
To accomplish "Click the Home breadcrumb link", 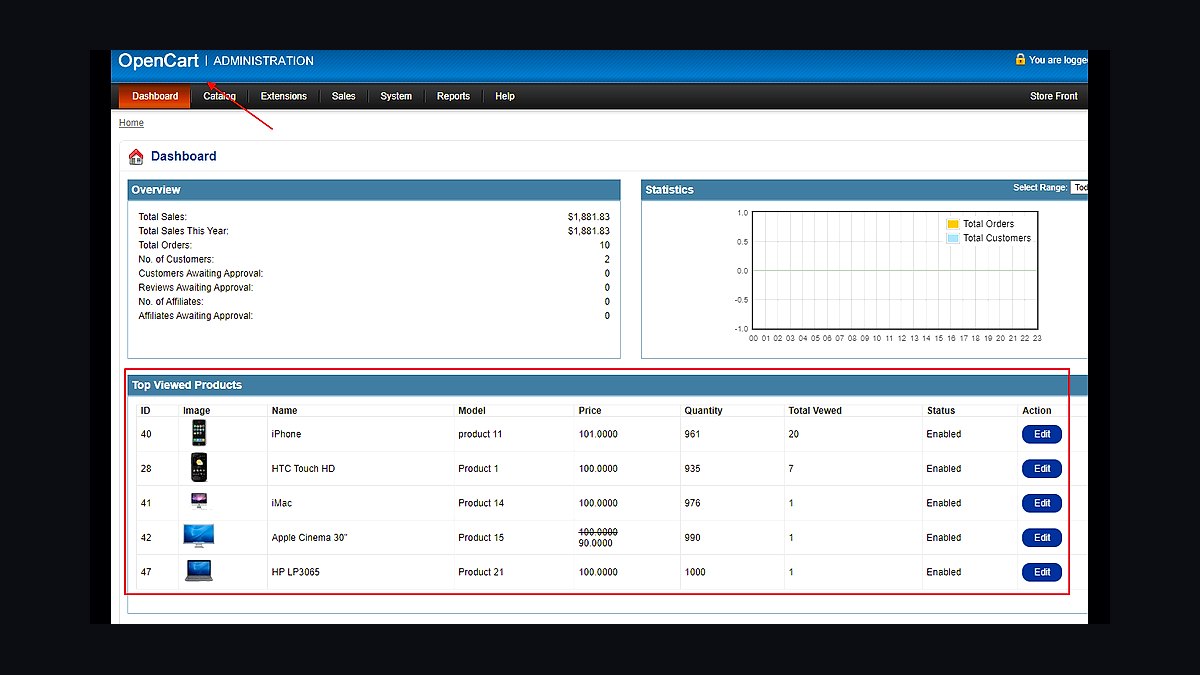I will tap(131, 123).
